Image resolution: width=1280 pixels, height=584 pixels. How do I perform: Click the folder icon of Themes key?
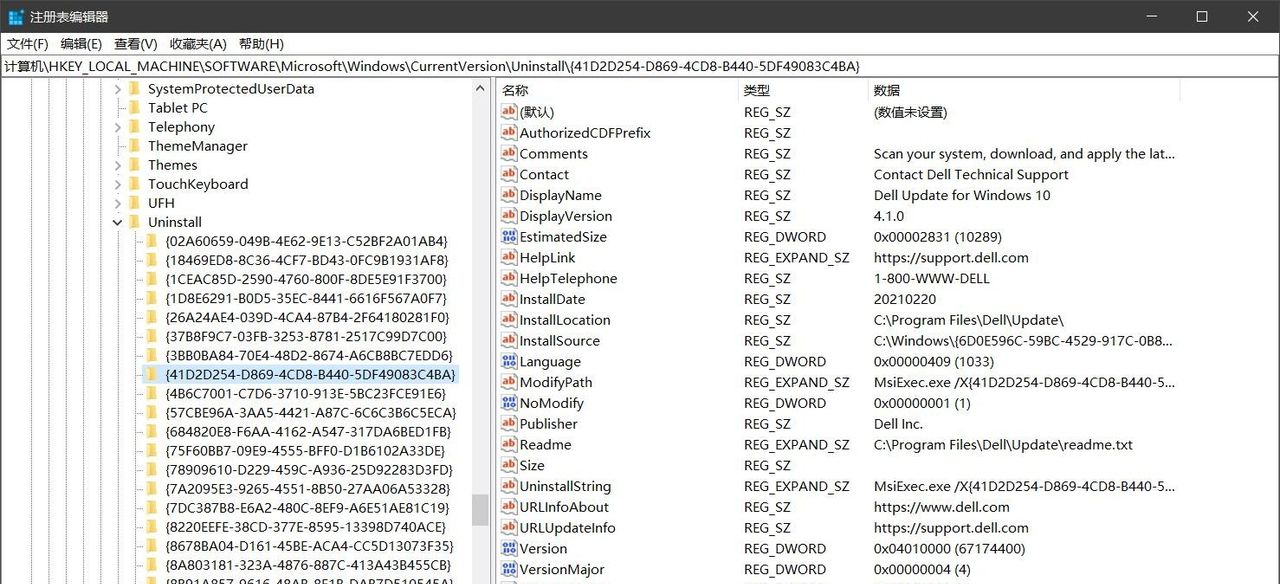(x=135, y=165)
